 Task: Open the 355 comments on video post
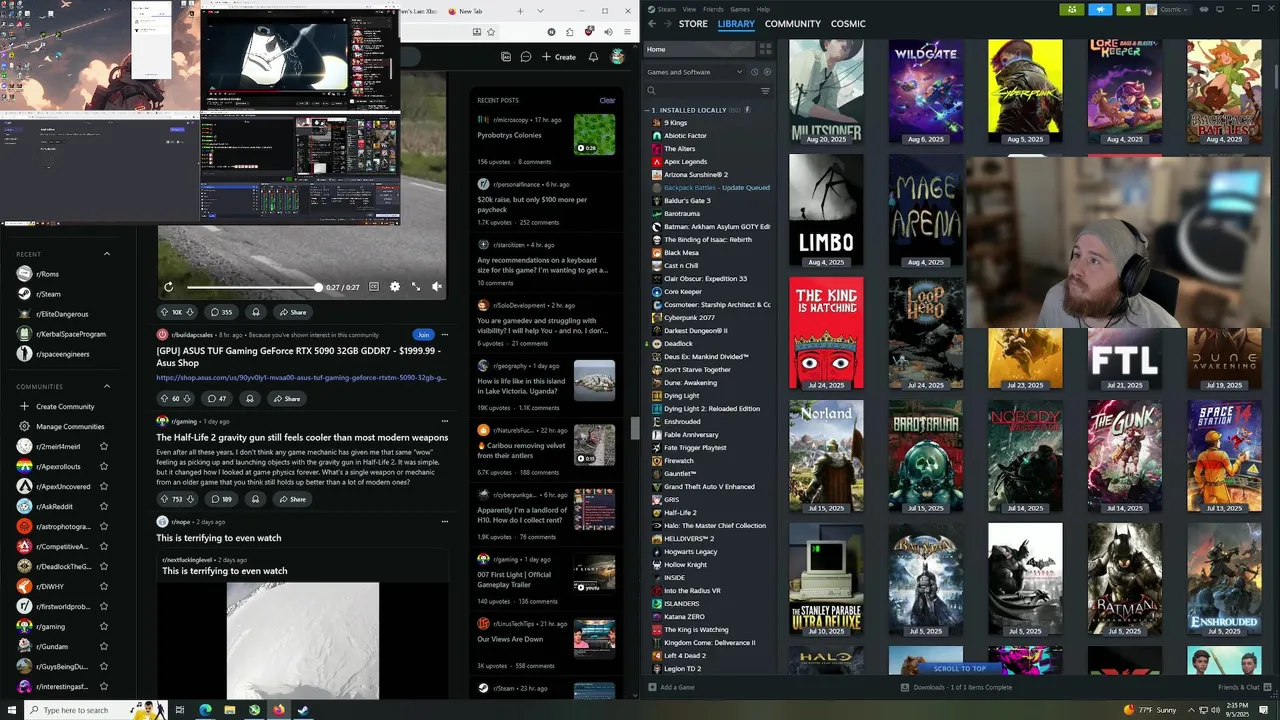(221, 312)
